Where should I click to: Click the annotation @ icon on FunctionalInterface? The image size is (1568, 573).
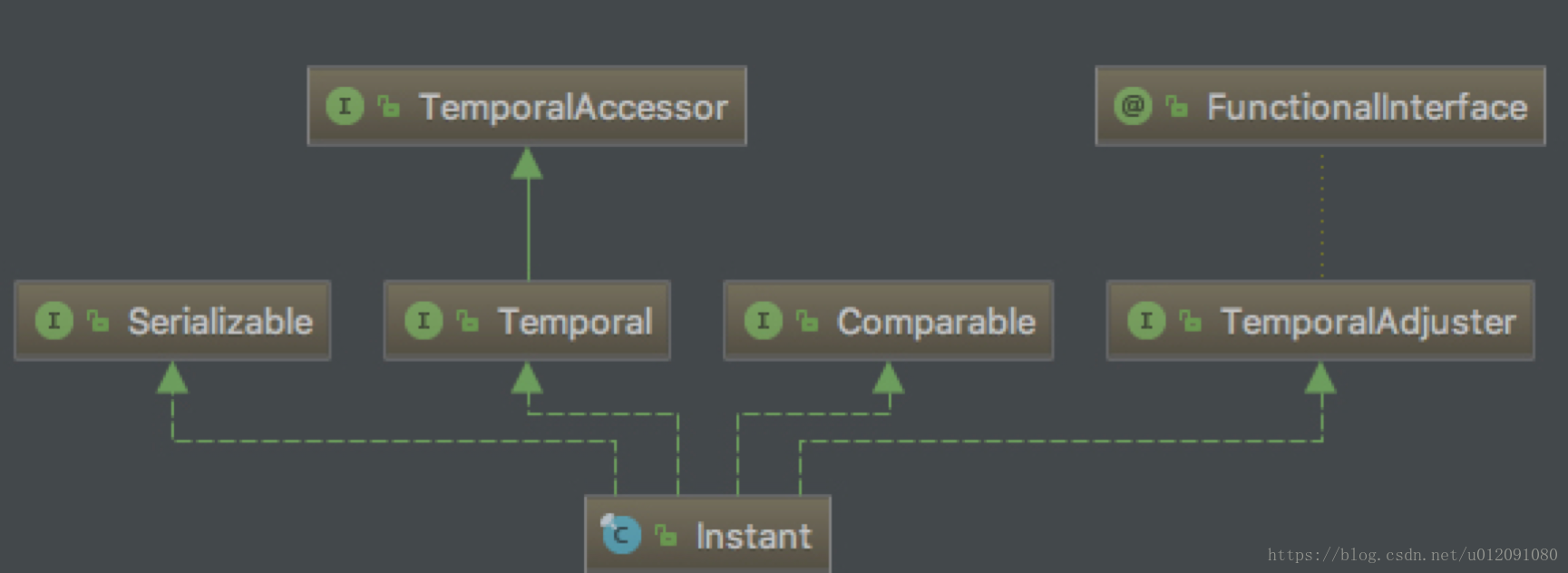pos(1133,107)
